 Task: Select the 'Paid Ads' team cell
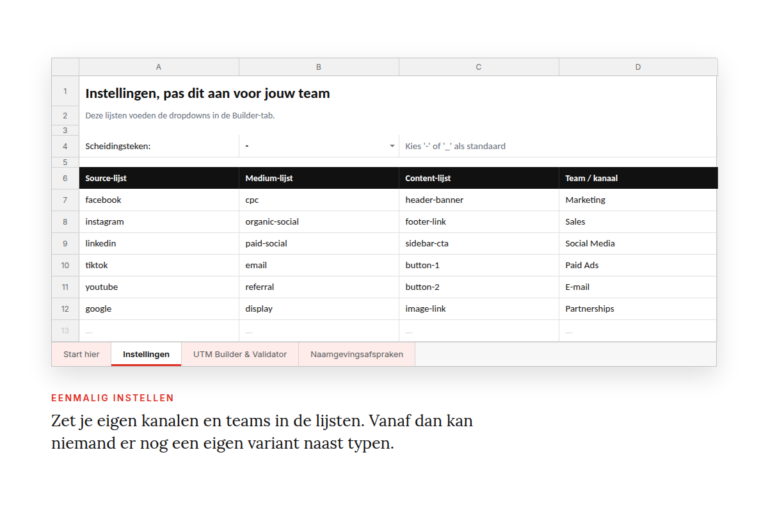click(638, 265)
